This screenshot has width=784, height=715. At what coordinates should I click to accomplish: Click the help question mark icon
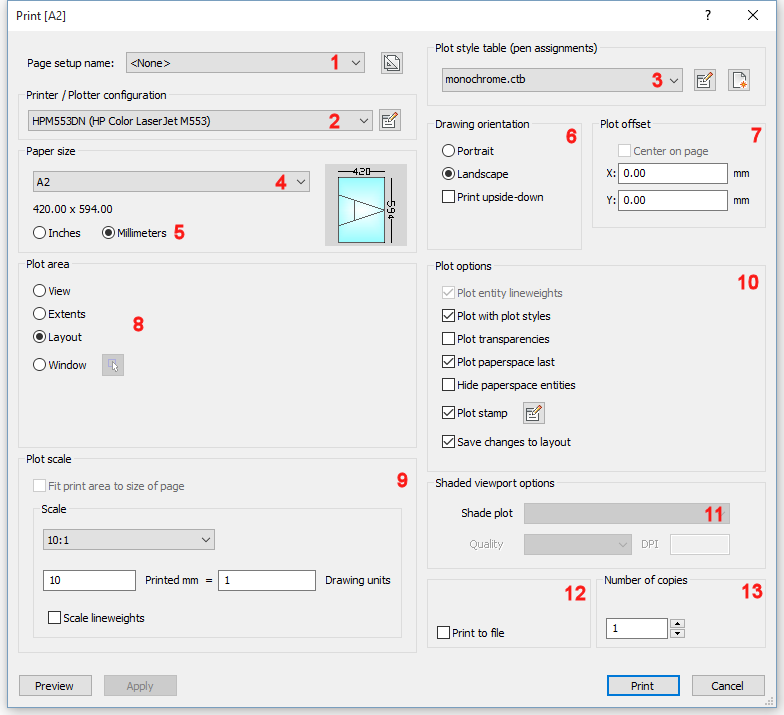pos(708,15)
